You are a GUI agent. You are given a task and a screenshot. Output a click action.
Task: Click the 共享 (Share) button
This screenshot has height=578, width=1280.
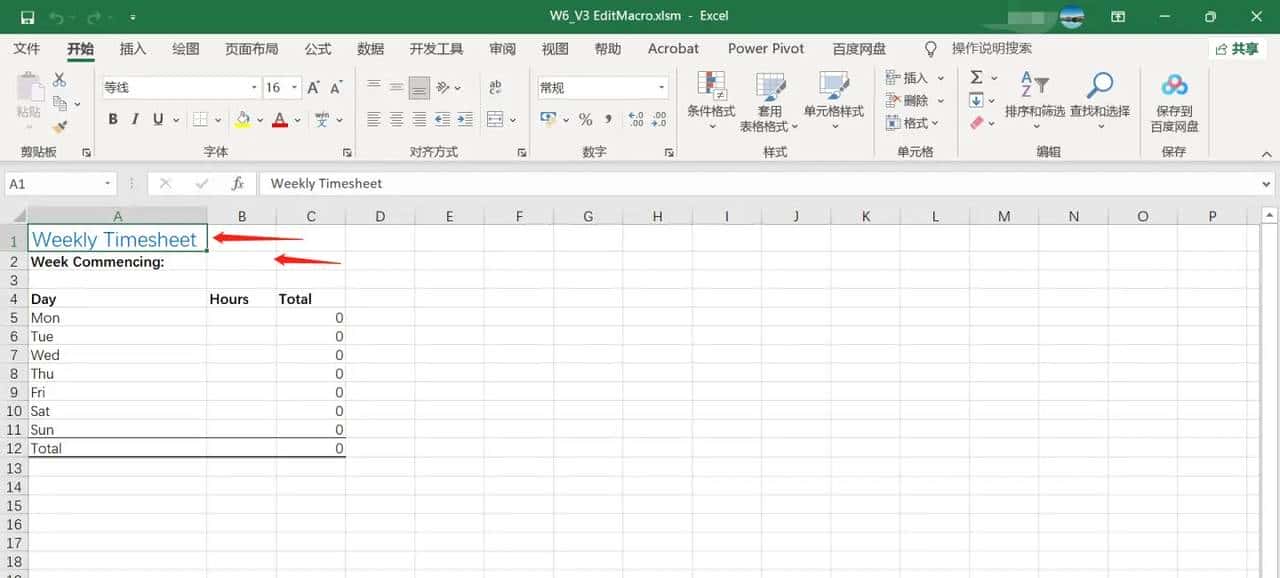(x=1237, y=49)
